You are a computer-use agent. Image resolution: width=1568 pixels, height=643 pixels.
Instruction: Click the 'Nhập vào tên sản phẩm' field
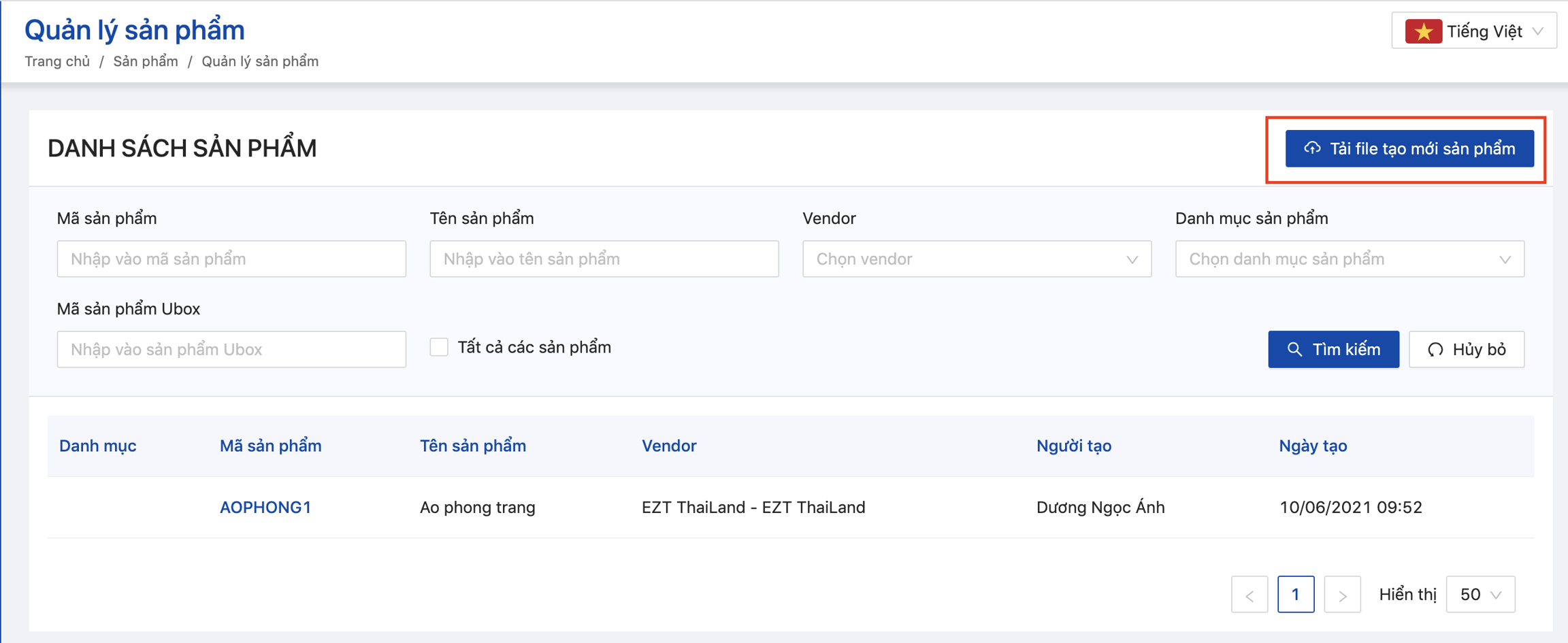[604, 259]
